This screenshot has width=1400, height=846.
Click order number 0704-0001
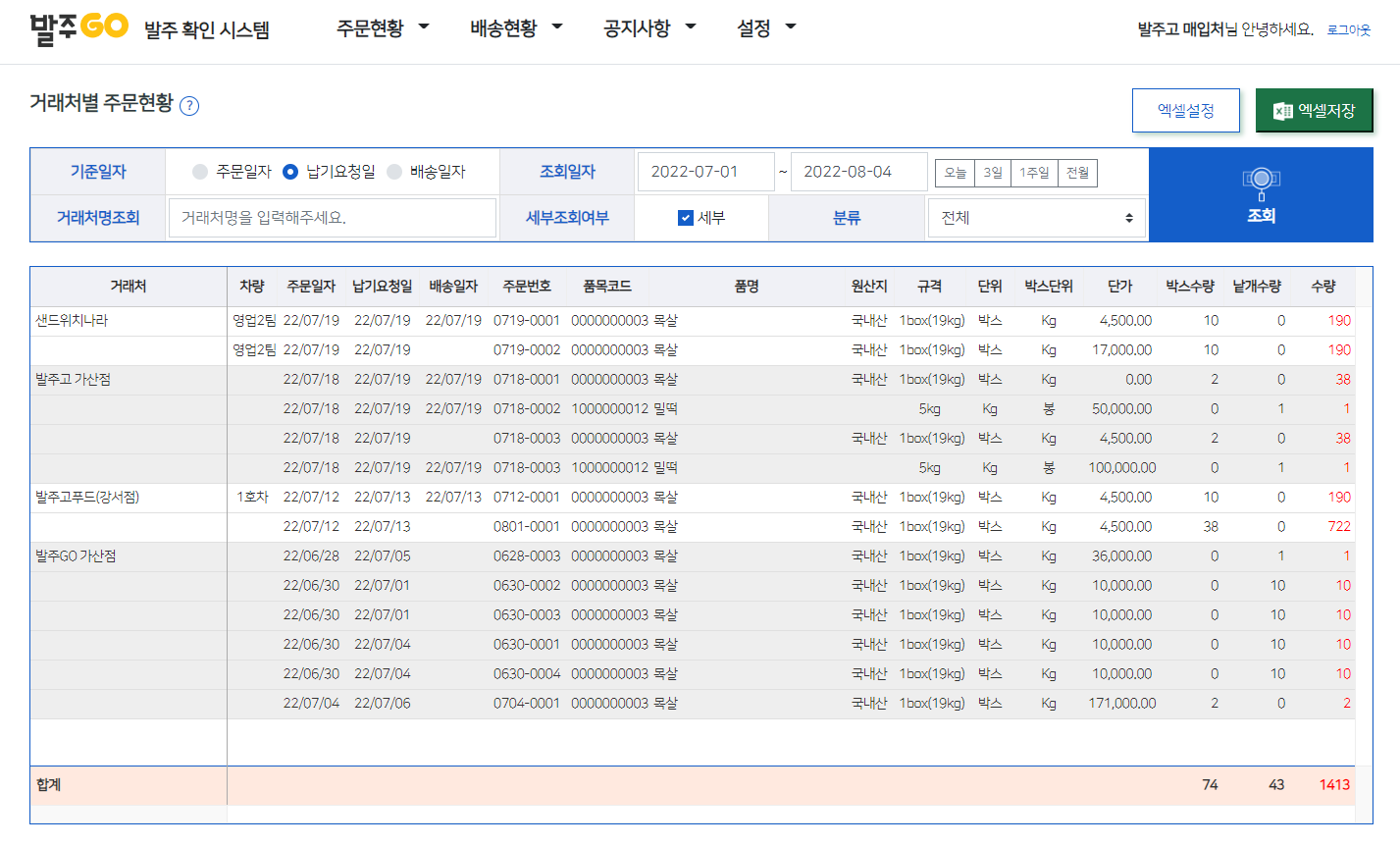pos(527,704)
